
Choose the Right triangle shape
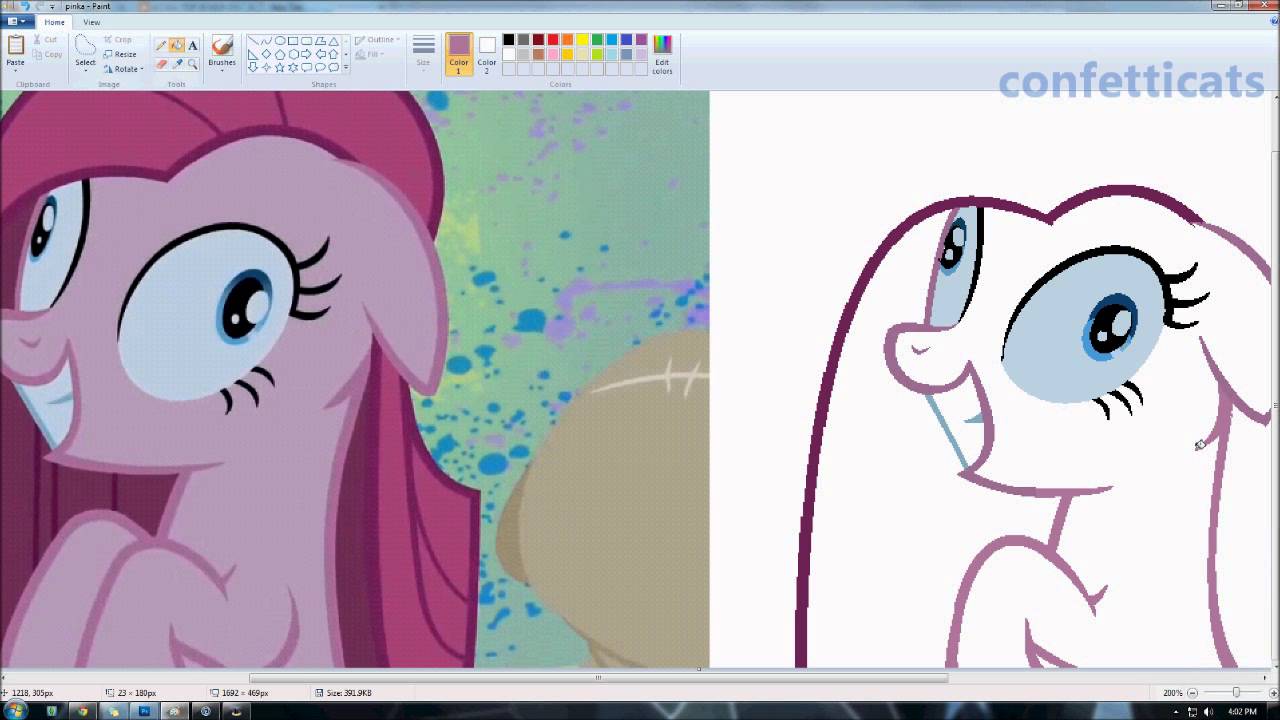pyautogui.click(x=253, y=54)
